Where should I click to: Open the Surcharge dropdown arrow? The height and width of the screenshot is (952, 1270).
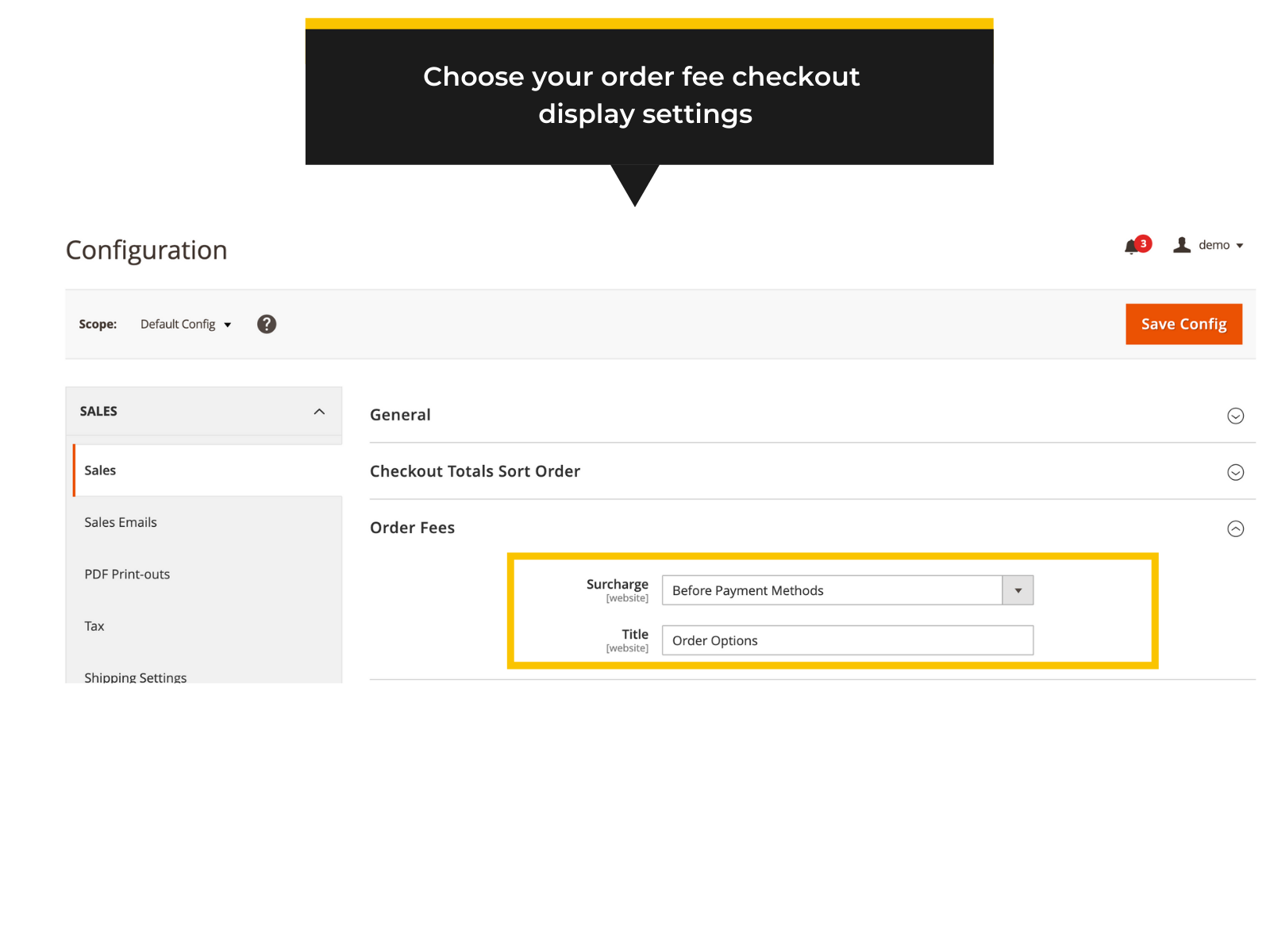pos(1018,590)
